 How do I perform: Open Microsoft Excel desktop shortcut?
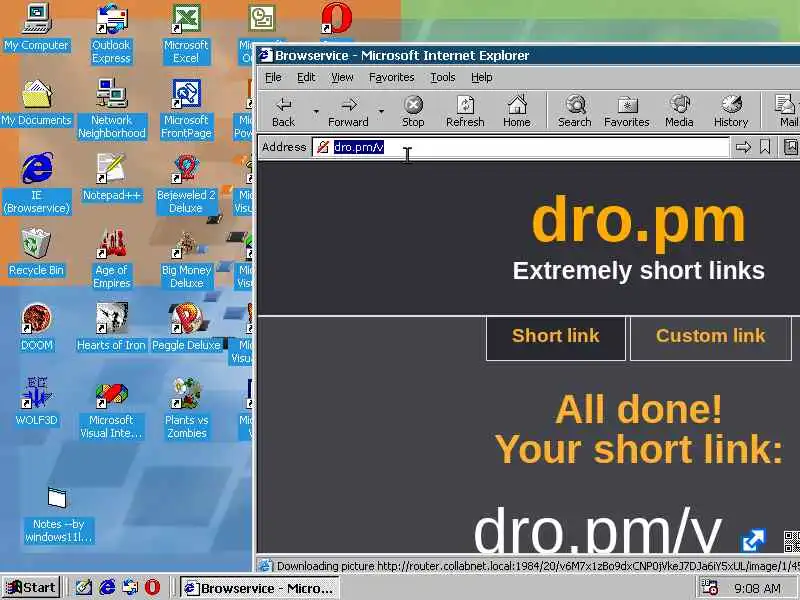tap(186, 34)
